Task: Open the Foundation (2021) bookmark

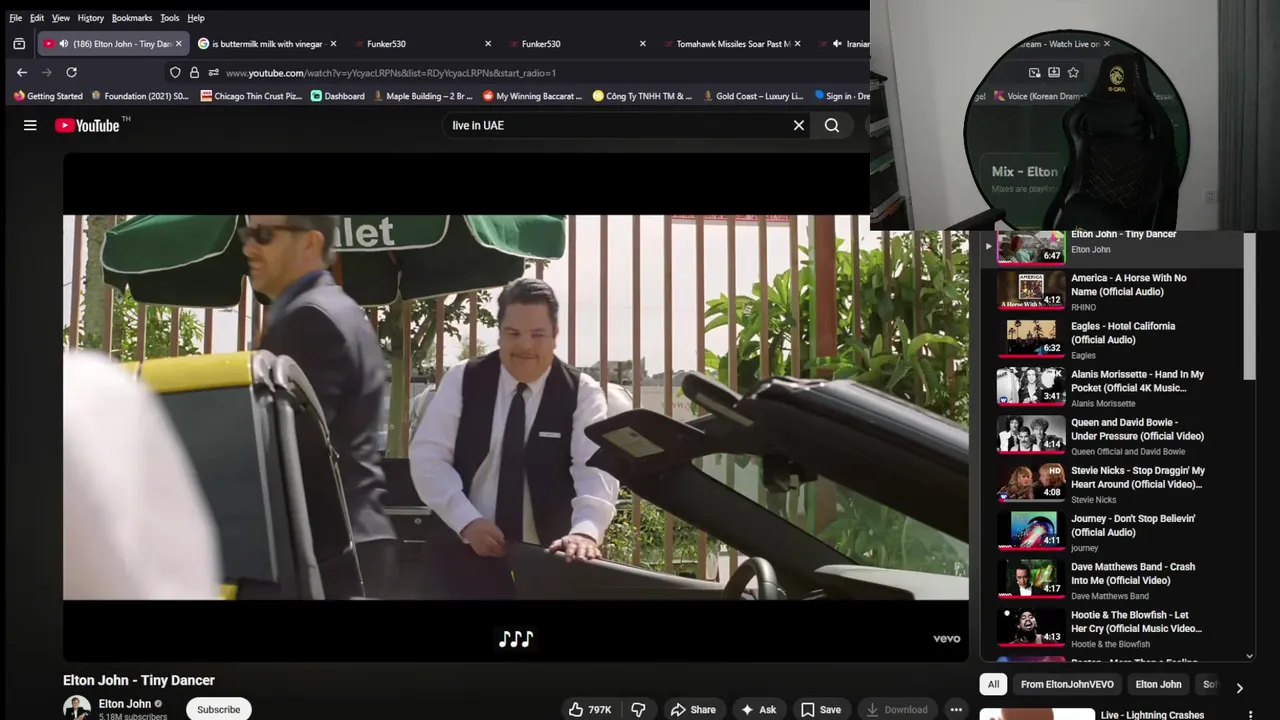Action: tap(139, 96)
